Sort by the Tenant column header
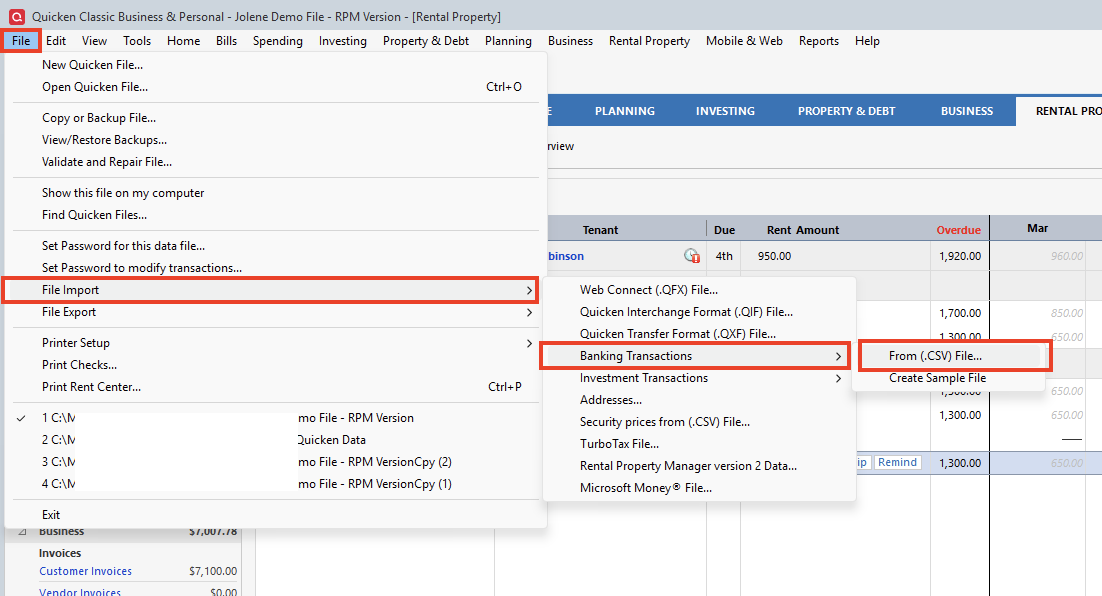Viewport: 1102px width, 596px height. click(x=600, y=230)
